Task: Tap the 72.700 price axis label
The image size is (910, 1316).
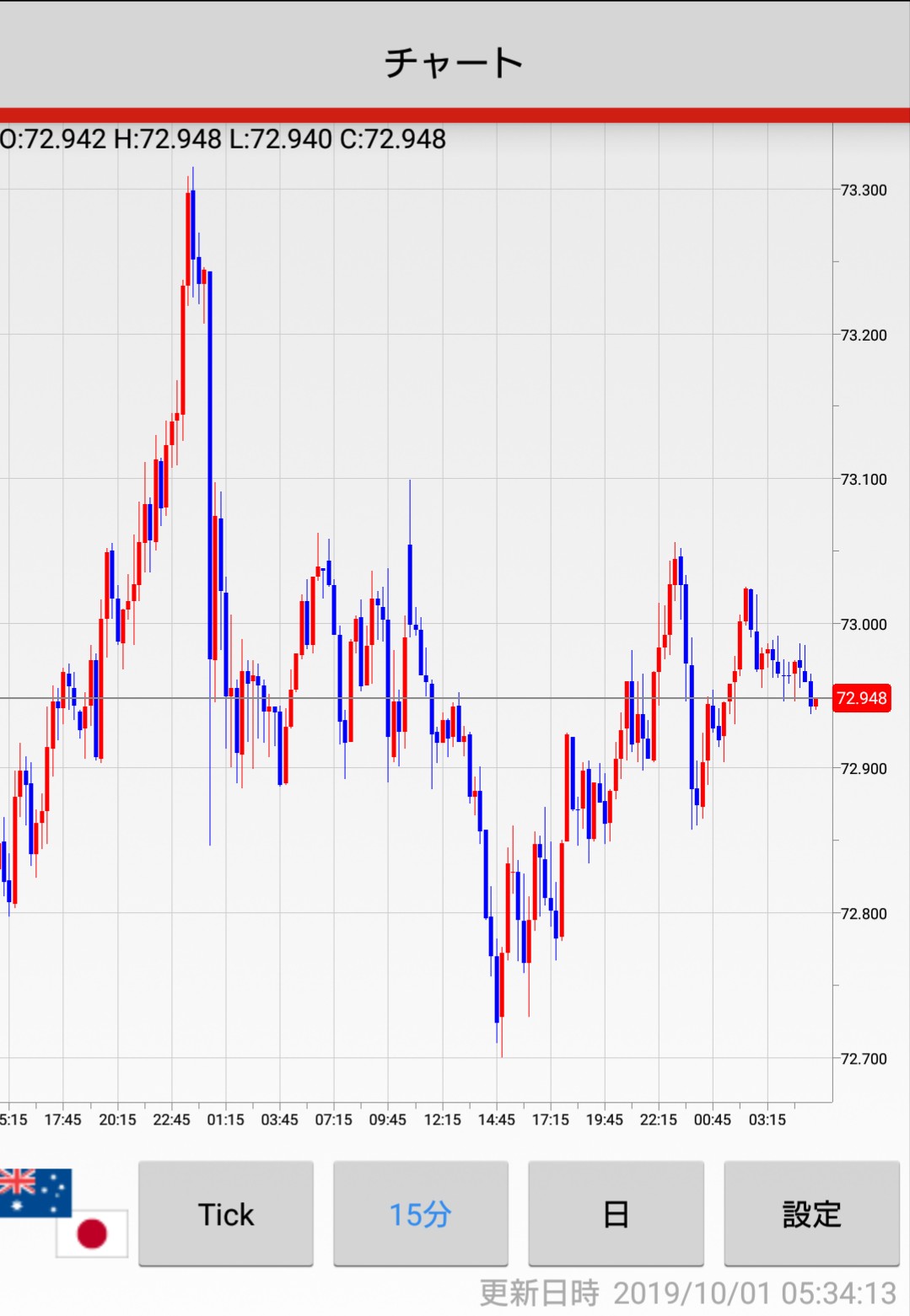Action: tap(864, 1058)
